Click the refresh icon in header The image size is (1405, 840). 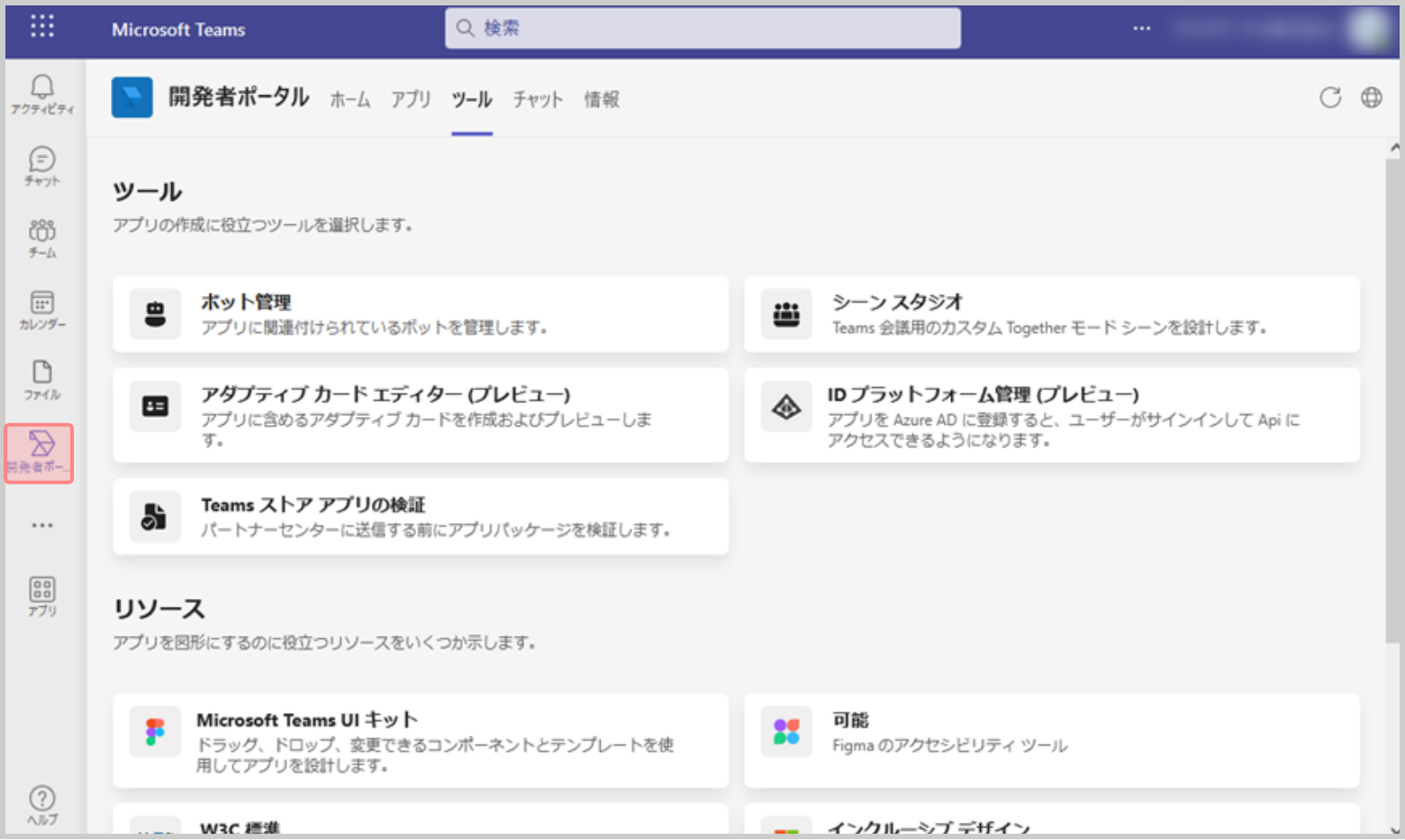pos(1329,97)
